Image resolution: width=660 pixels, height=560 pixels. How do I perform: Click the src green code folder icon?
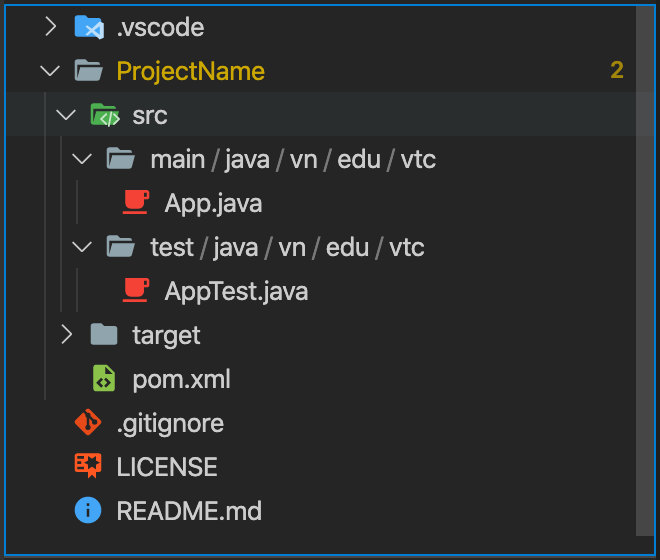[105, 115]
